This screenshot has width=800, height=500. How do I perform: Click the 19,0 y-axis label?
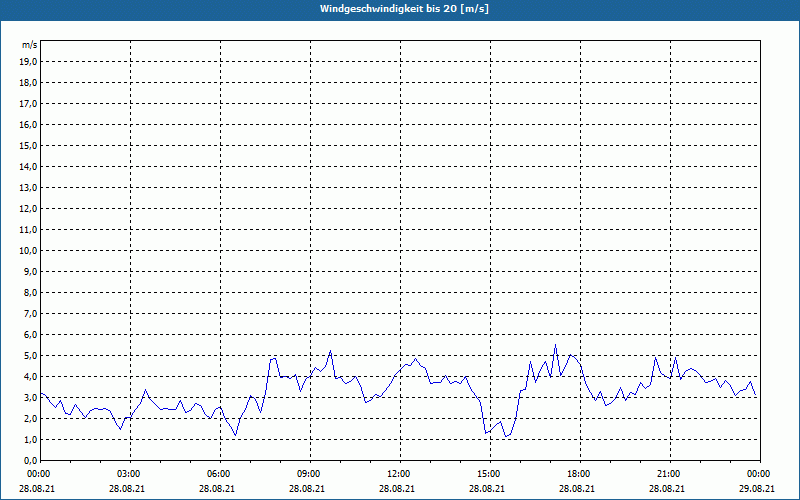click(29, 62)
